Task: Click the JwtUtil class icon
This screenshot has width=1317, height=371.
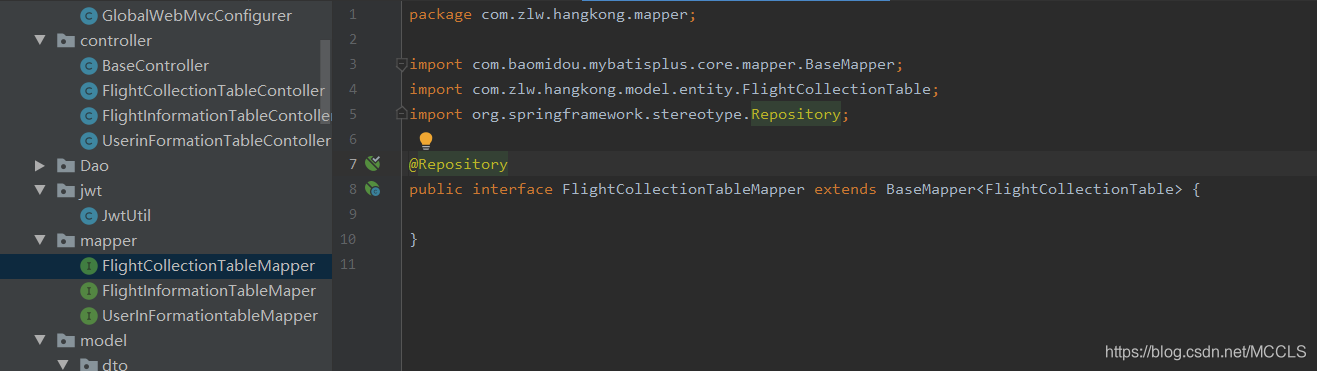Action: [x=88, y=216]
